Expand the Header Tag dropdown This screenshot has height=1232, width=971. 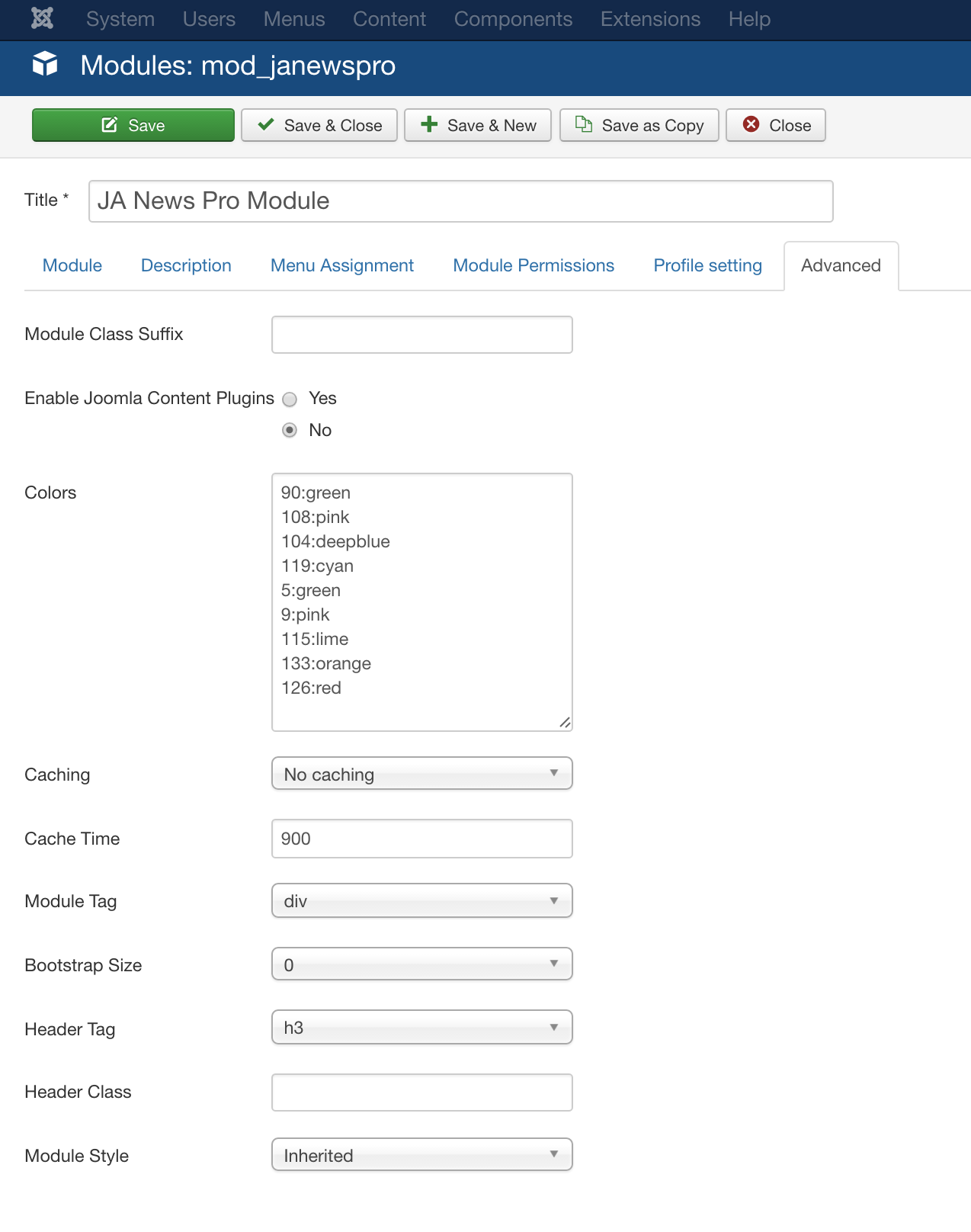tap(421, 1028)
